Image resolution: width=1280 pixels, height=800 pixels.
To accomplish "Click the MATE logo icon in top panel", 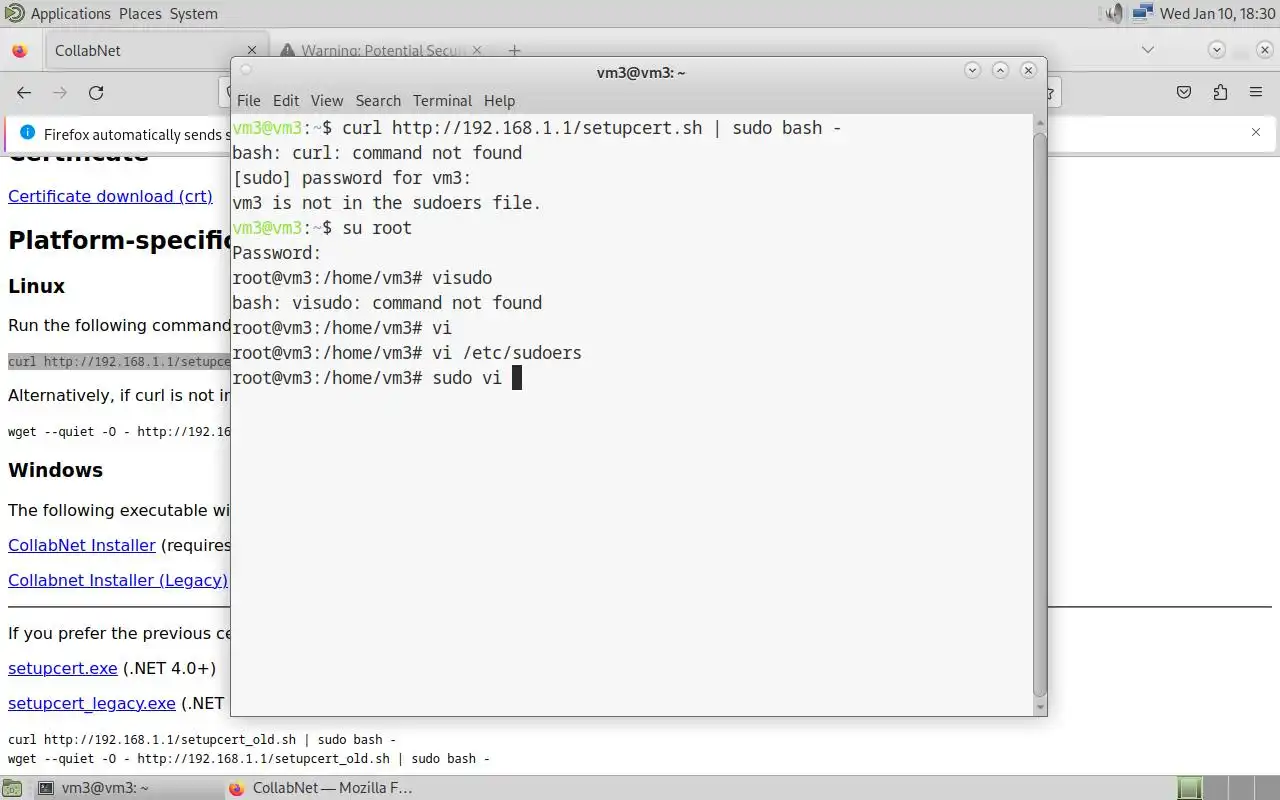I will (x=14, y=13).
